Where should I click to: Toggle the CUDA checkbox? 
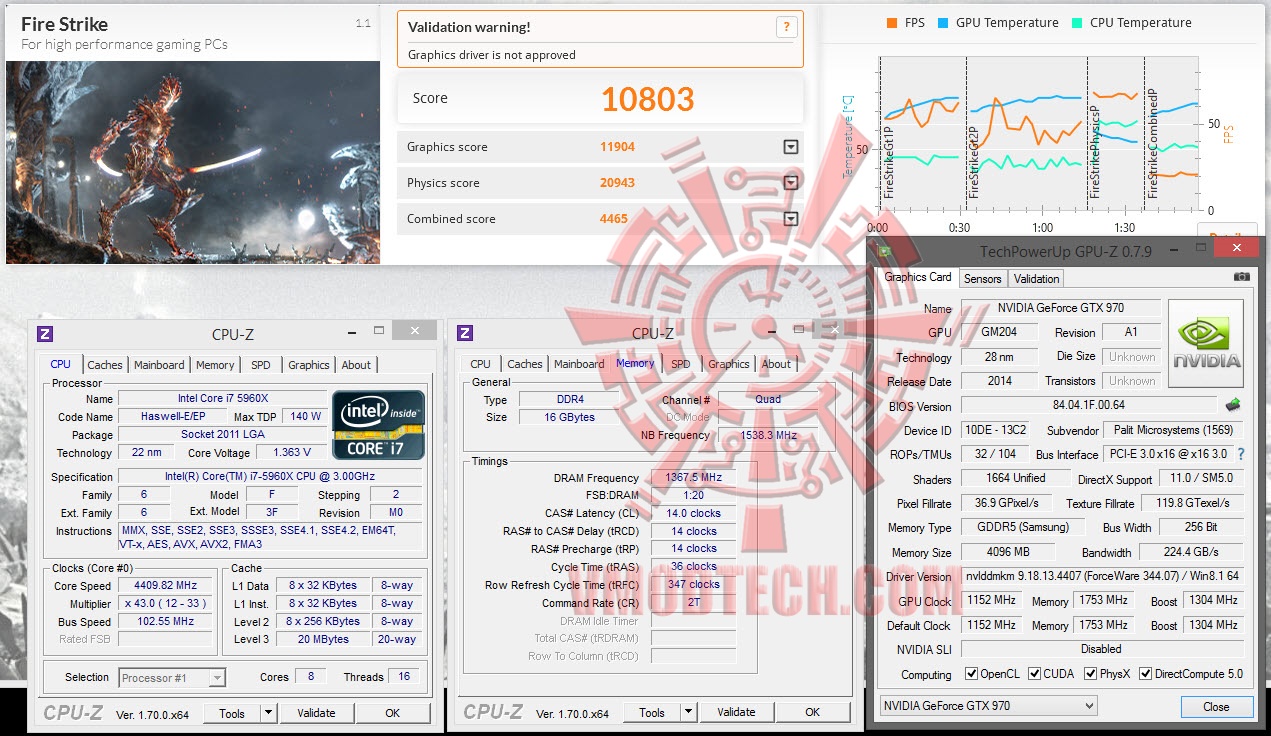[1034, 674]
